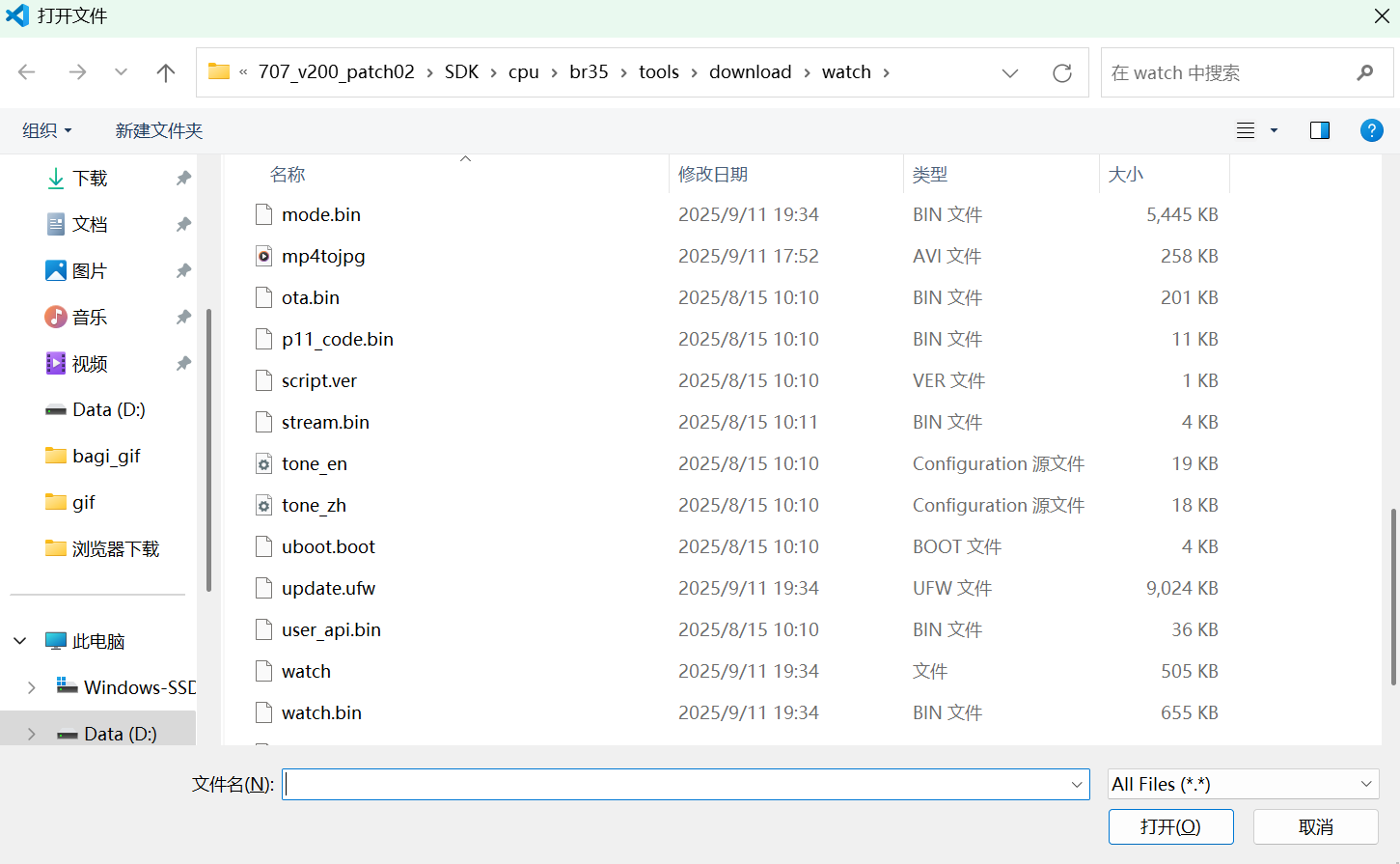Viewport: 1400px width, 864px height.
Task: Expand the address bar history dropdown
Action: [1010, 73]
